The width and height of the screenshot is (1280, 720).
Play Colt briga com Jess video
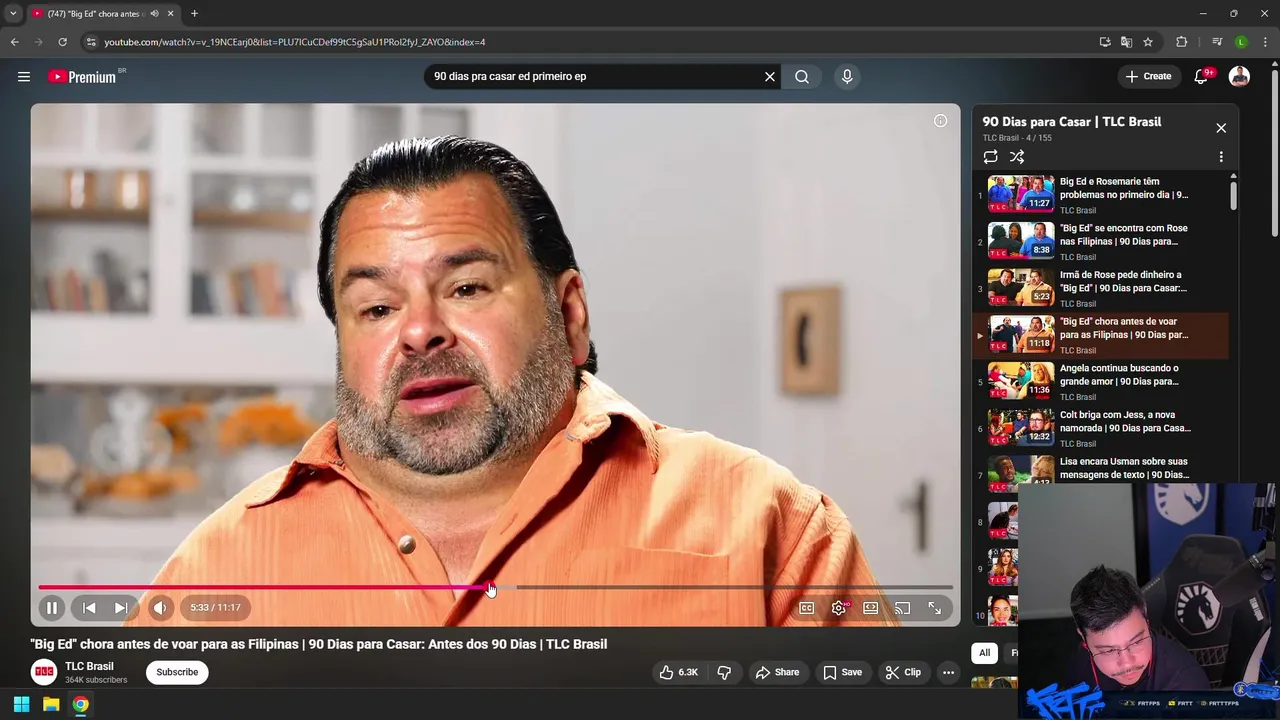pyautogui.click(x=1100, y=428)
